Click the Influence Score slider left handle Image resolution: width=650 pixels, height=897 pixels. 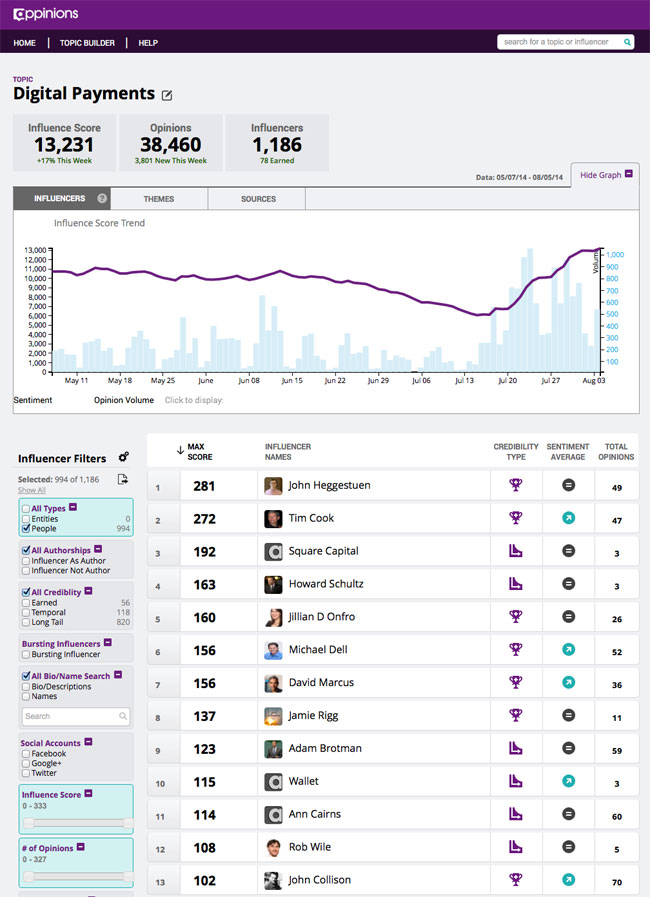pyautogui.click(x=29, y=823)
